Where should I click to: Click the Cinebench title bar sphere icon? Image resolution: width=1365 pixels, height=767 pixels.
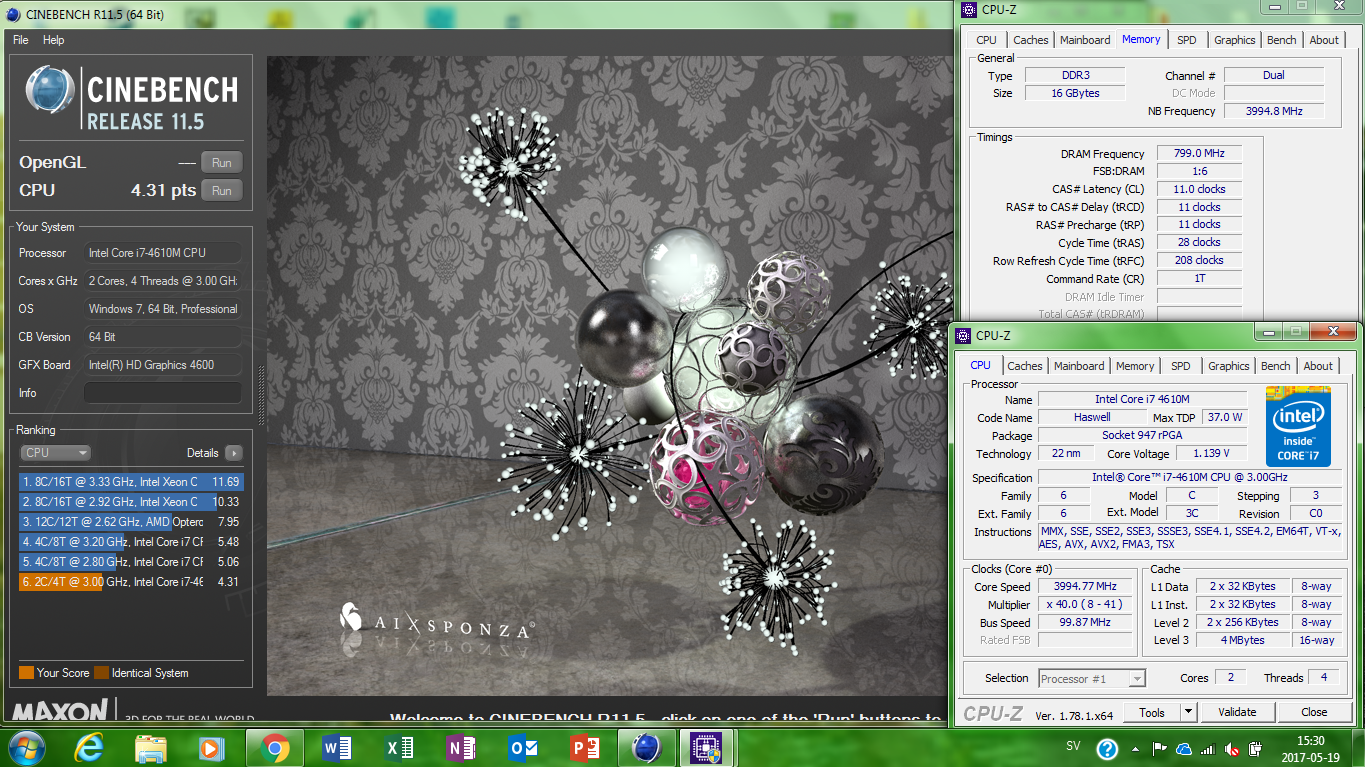12,13
